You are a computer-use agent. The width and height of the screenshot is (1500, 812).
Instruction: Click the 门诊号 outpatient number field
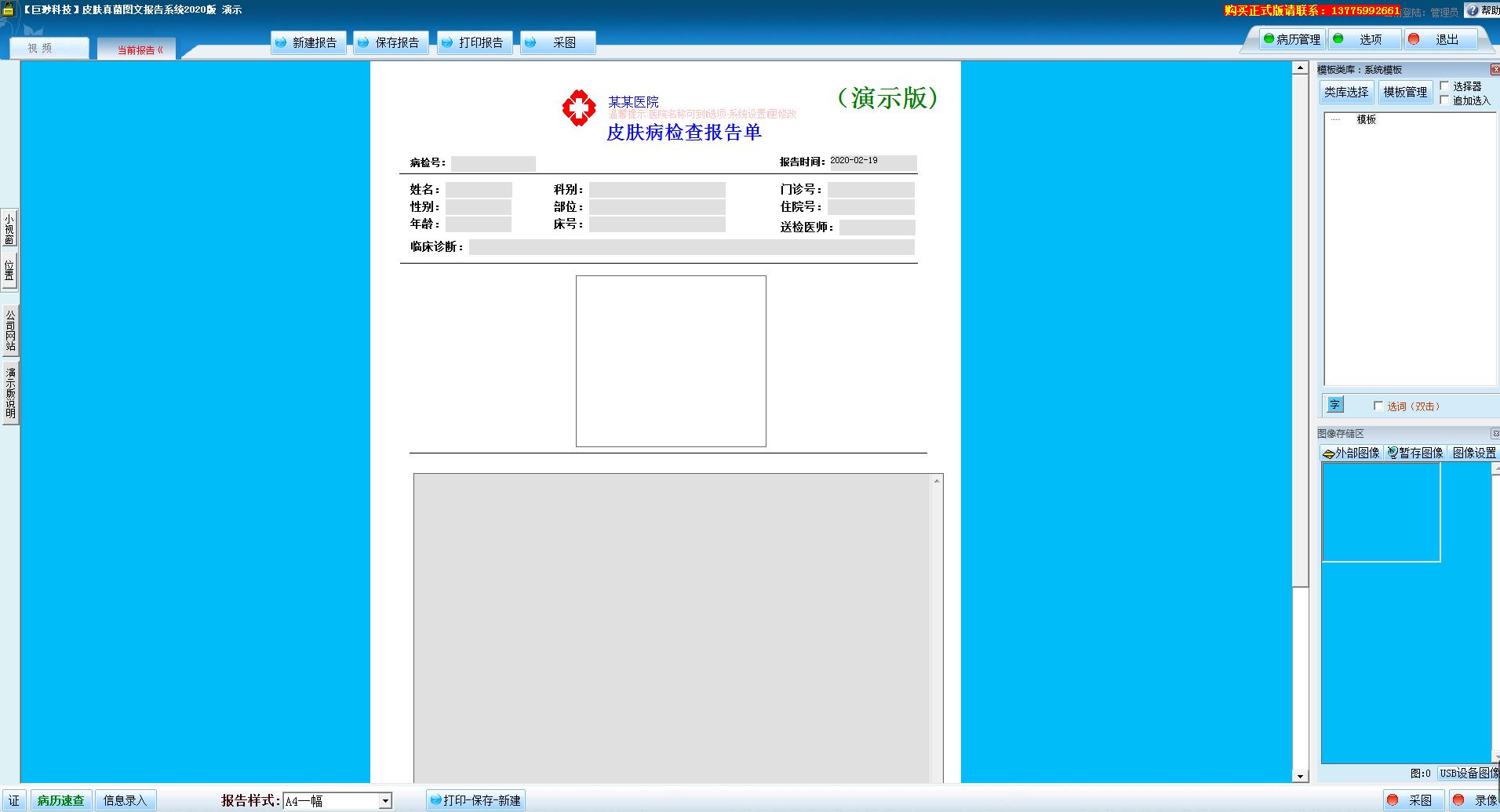(x=871, y=189)
